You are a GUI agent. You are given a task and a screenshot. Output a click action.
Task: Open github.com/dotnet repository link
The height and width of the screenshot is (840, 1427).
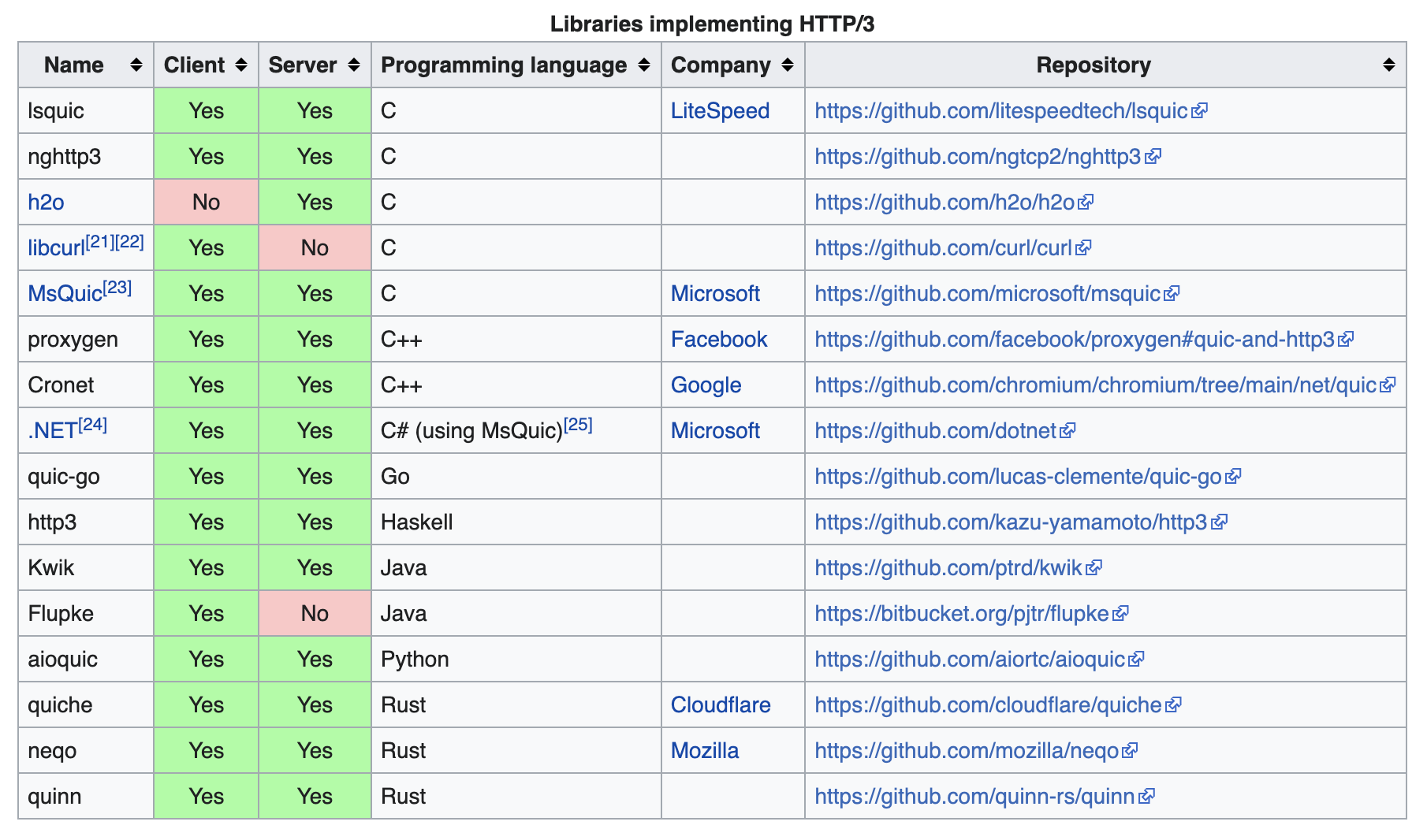coord(936,431)
